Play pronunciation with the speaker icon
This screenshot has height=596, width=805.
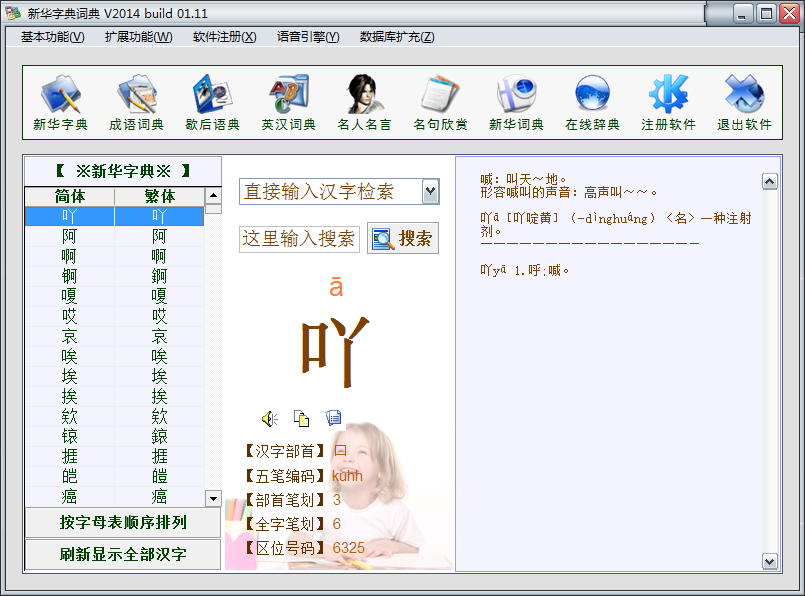[270, 419]
